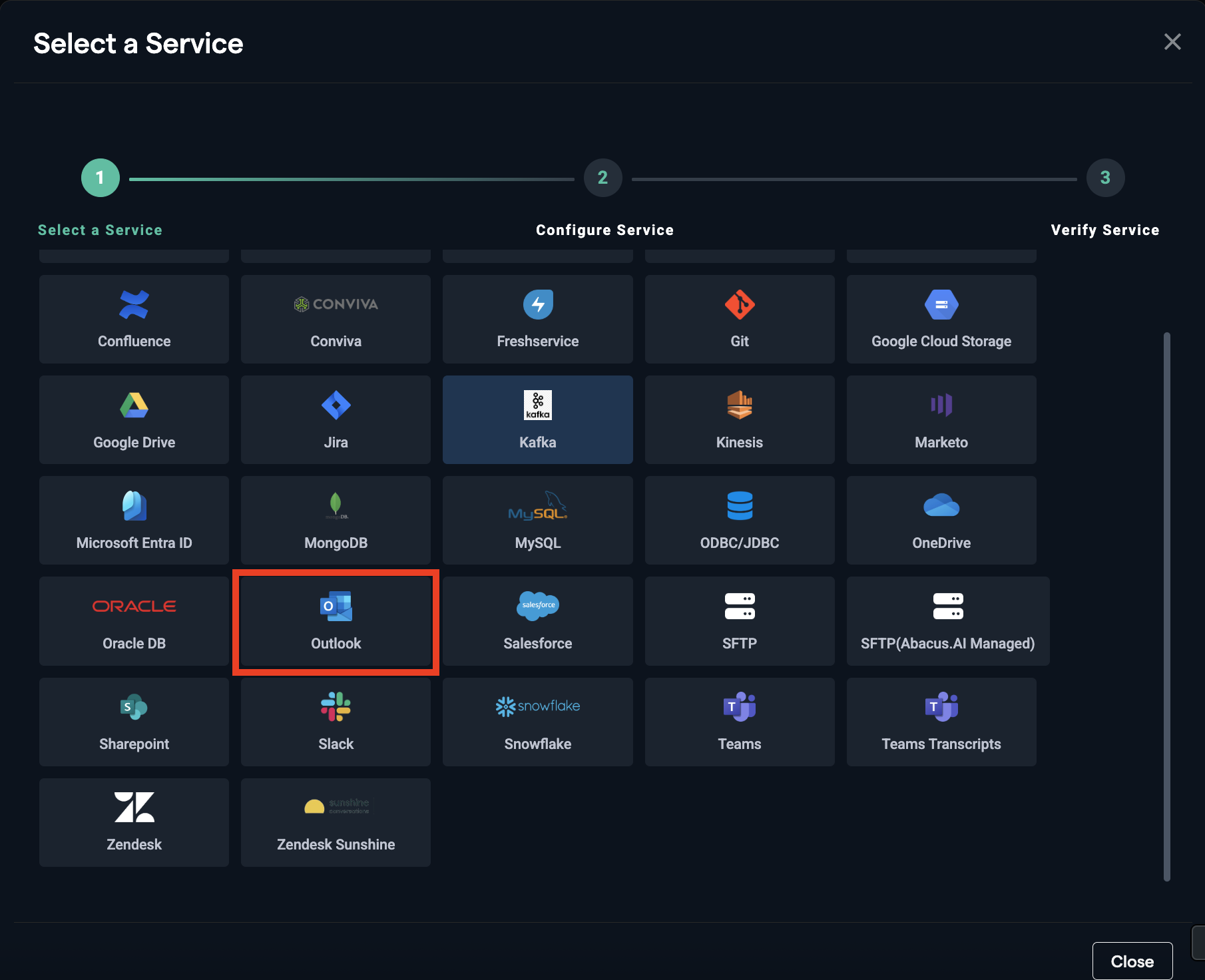
Task: Select the Teams Transcripts tile
Action: (x=941, y=722)
